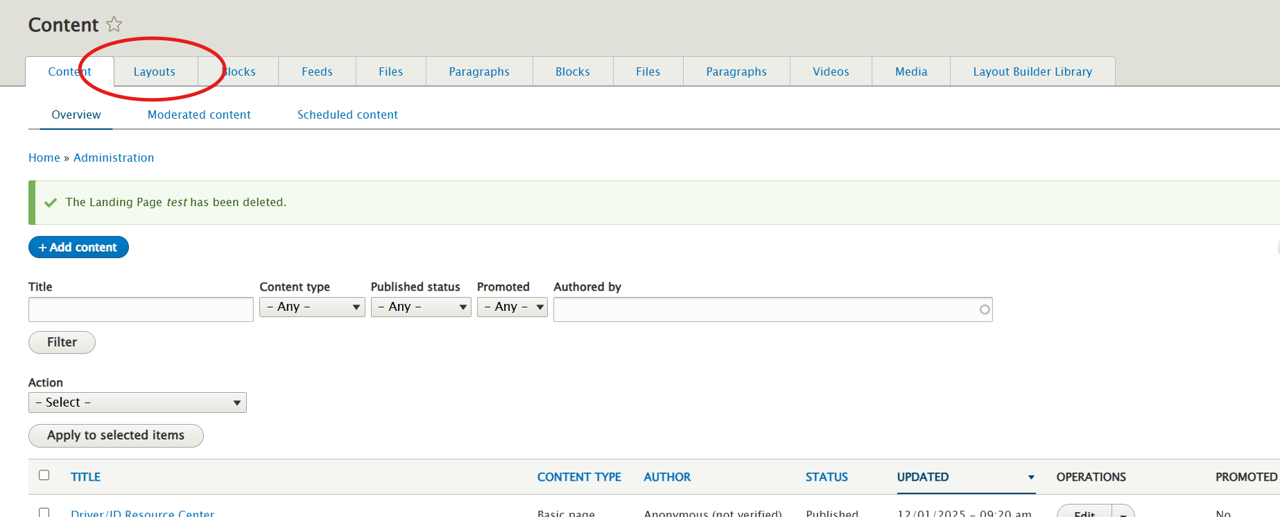Open the Action select dropdown
Screen dimensions: 1280x517
pos(137,403)
